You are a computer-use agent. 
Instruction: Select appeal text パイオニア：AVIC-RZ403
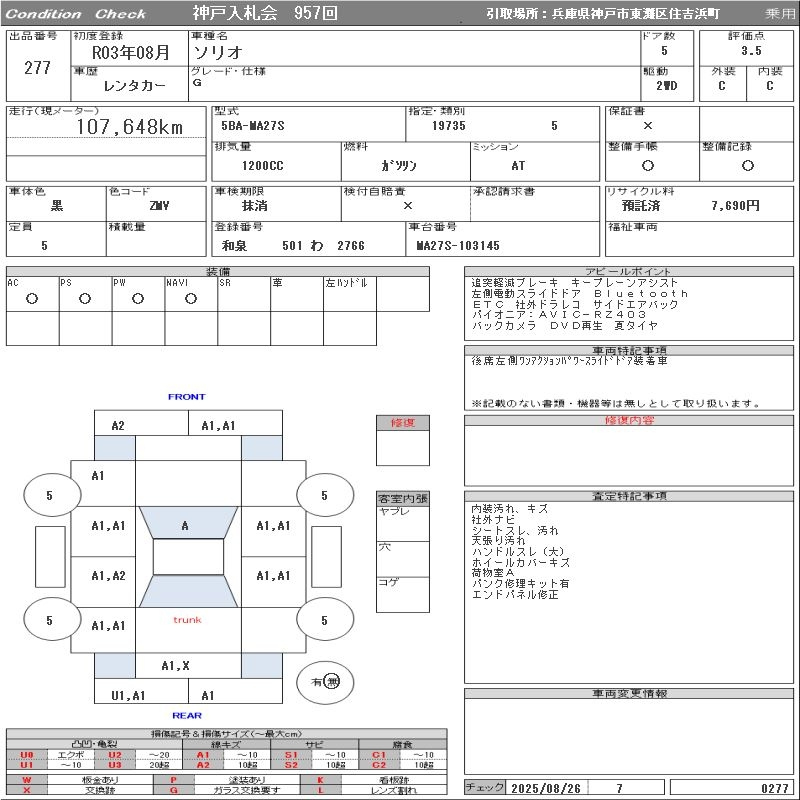559,315
